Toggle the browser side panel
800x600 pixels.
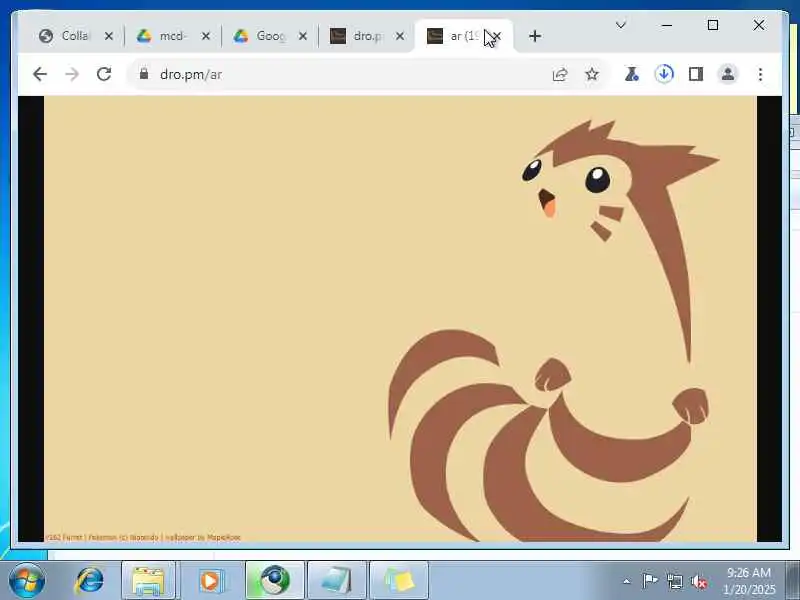(x=696, y=74)
